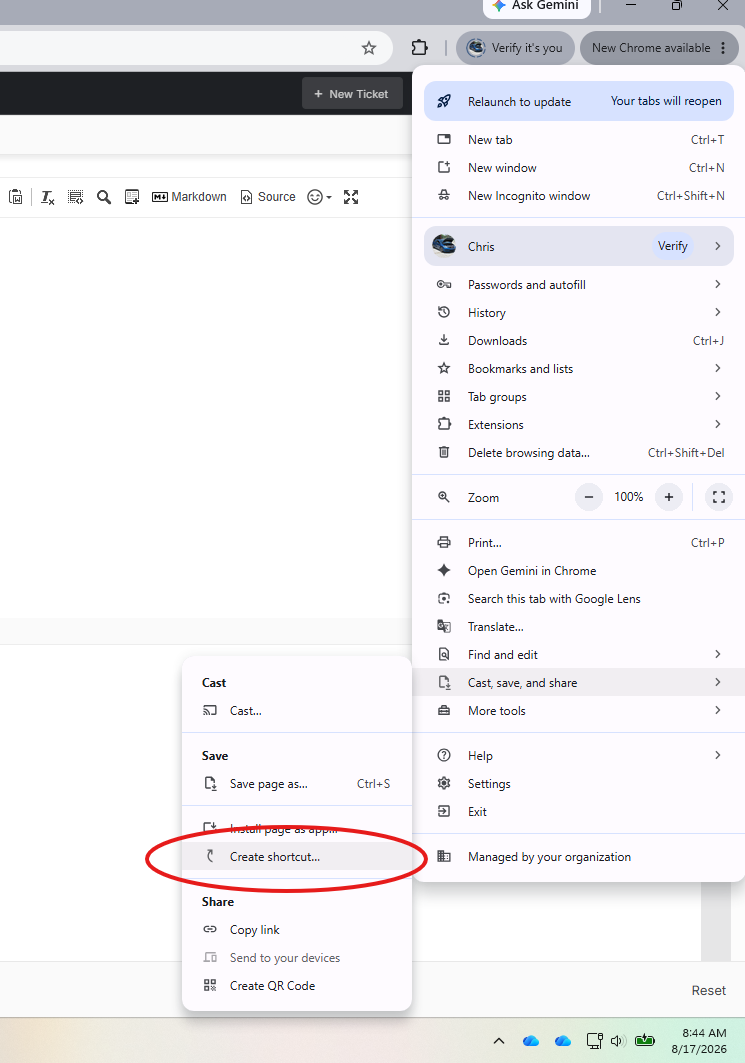Click the bookmark star icon in address bar
Screen dimensions: 745x1063
(x=369, y=48)
